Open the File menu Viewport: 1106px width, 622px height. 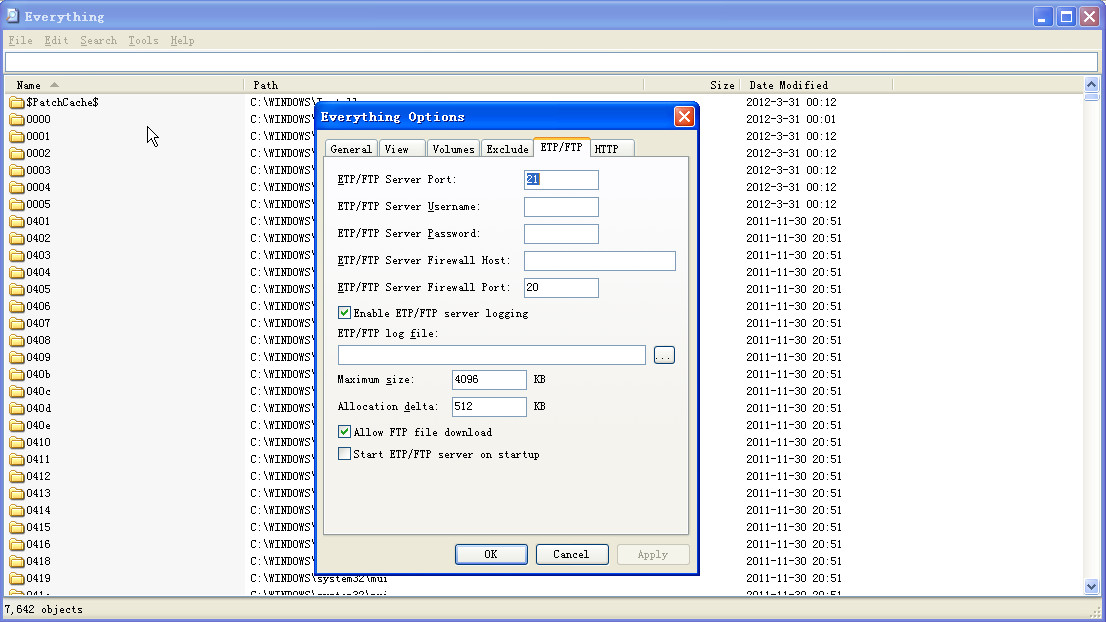[20, 40]
